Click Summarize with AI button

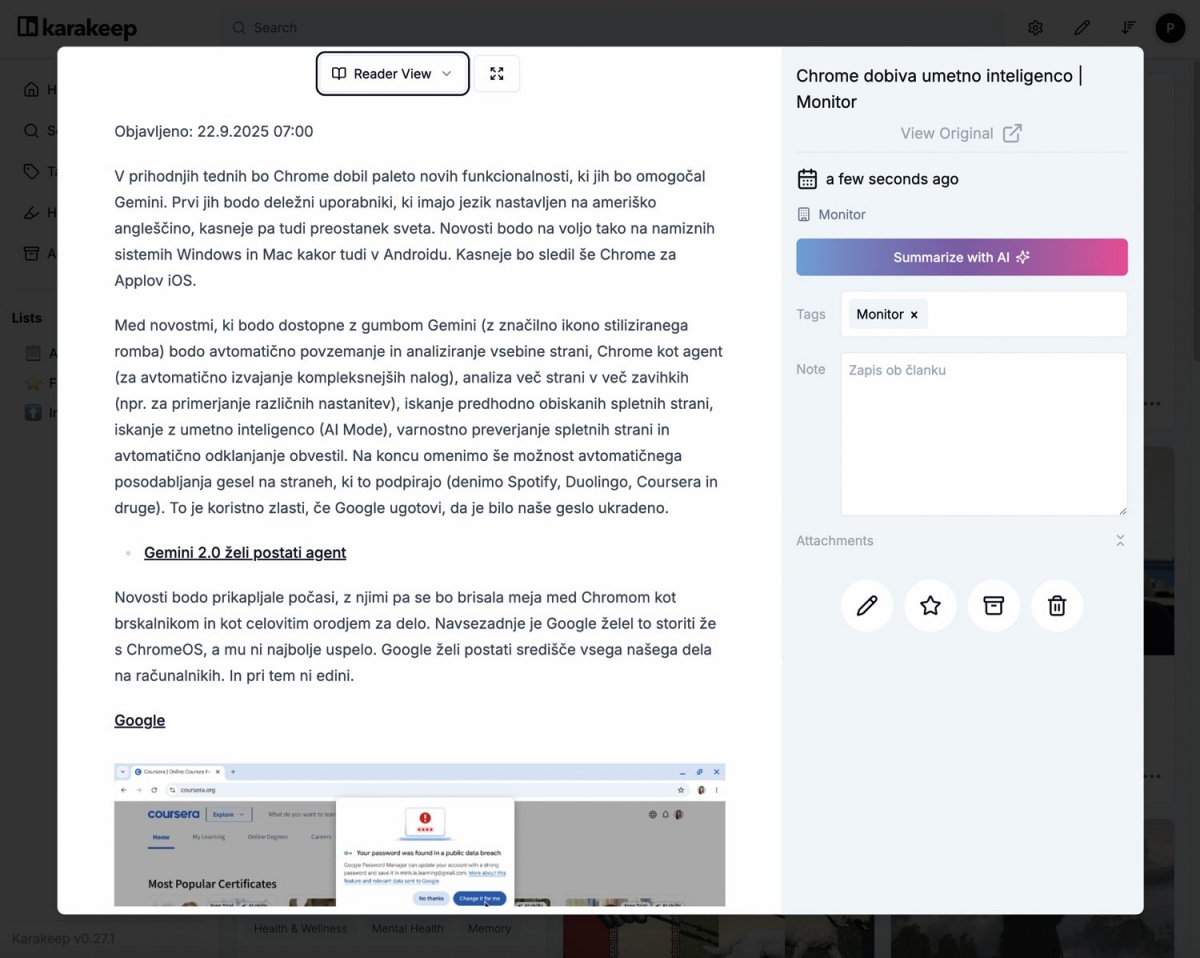[x=961, y=257]
